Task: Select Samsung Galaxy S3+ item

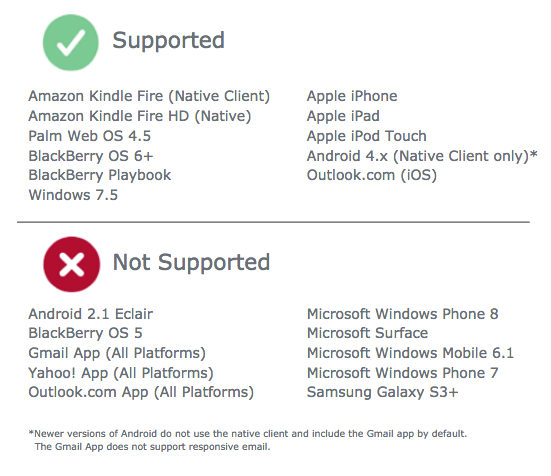Action: [383, 392]
